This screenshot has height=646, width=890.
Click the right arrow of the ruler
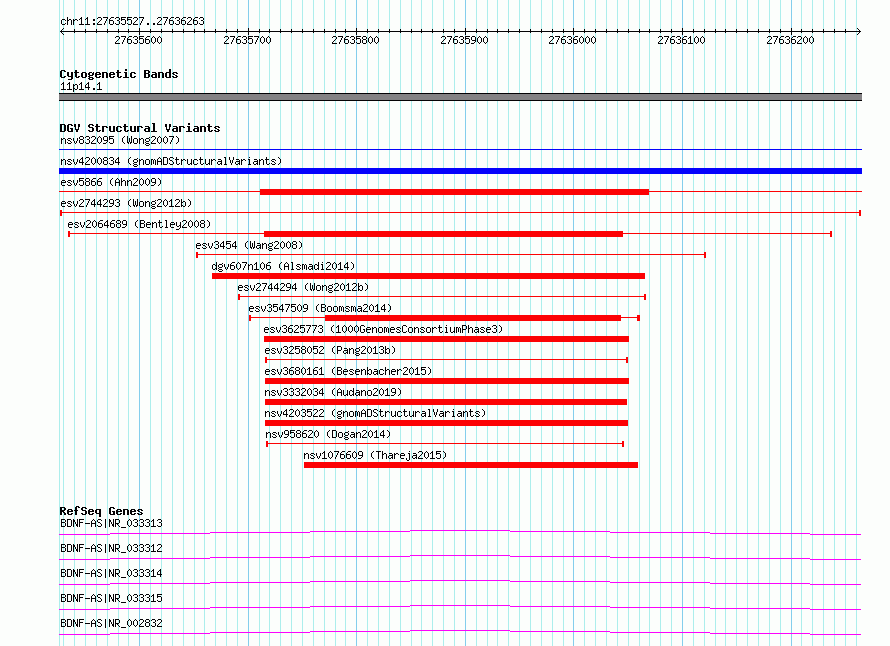859,31
